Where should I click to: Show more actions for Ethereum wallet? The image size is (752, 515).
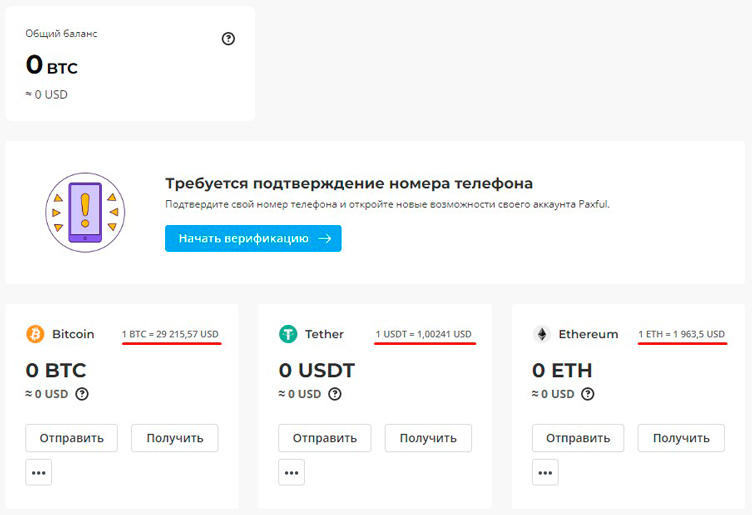tap(545, 472)
